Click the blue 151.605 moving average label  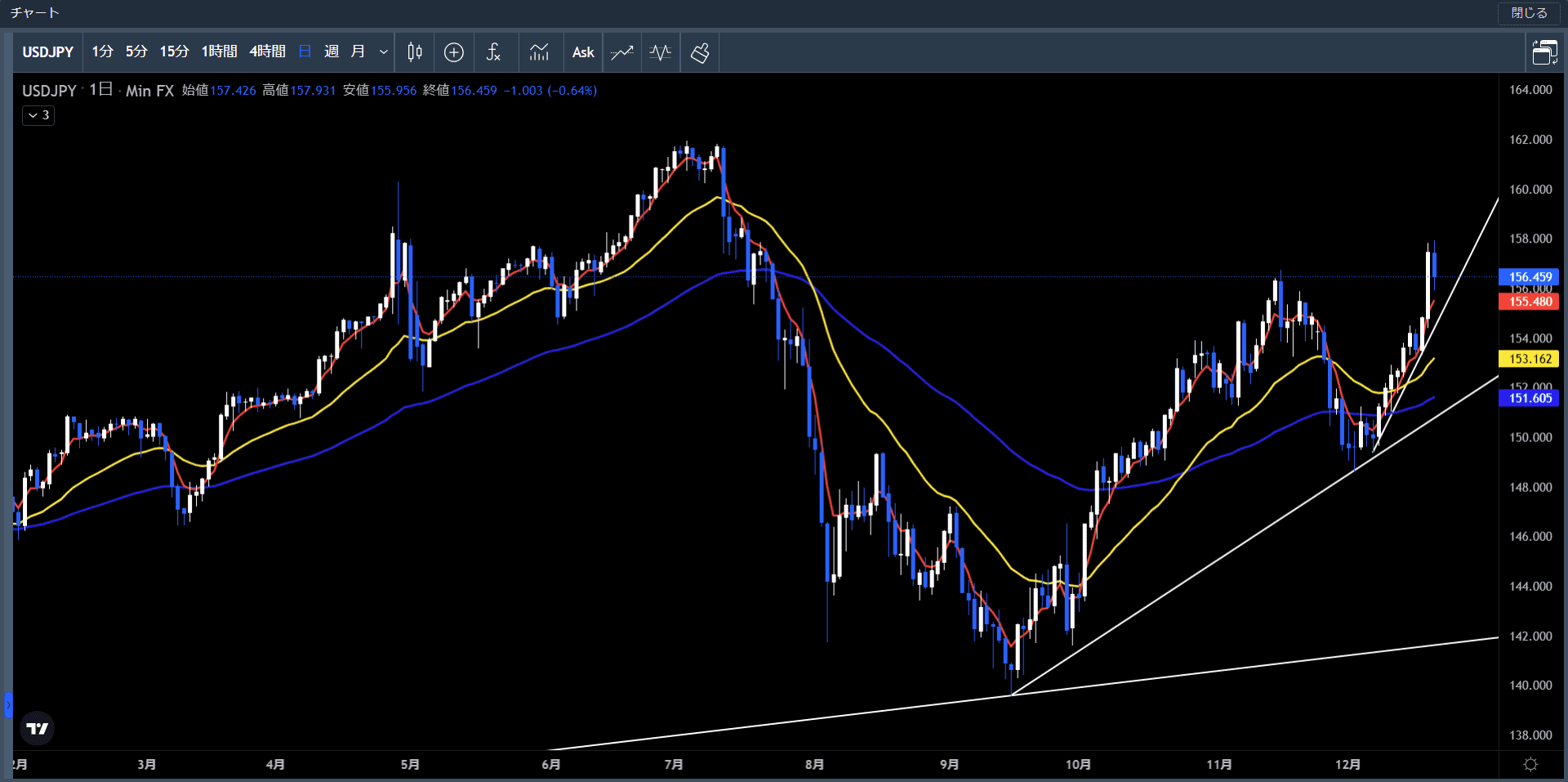(x=1530, y=398)
